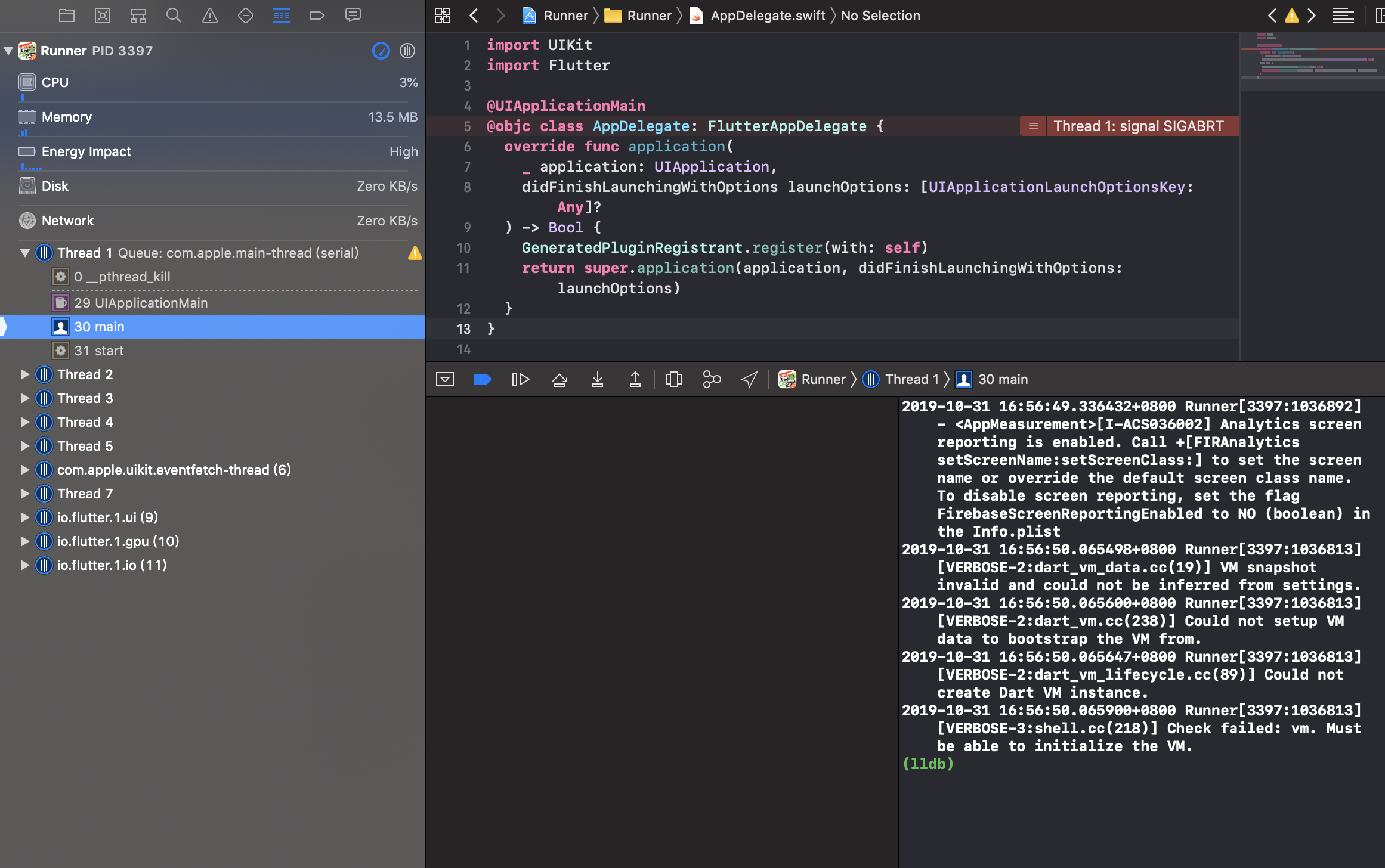Open the Find navigator magnifier icon

click(174, 15)
